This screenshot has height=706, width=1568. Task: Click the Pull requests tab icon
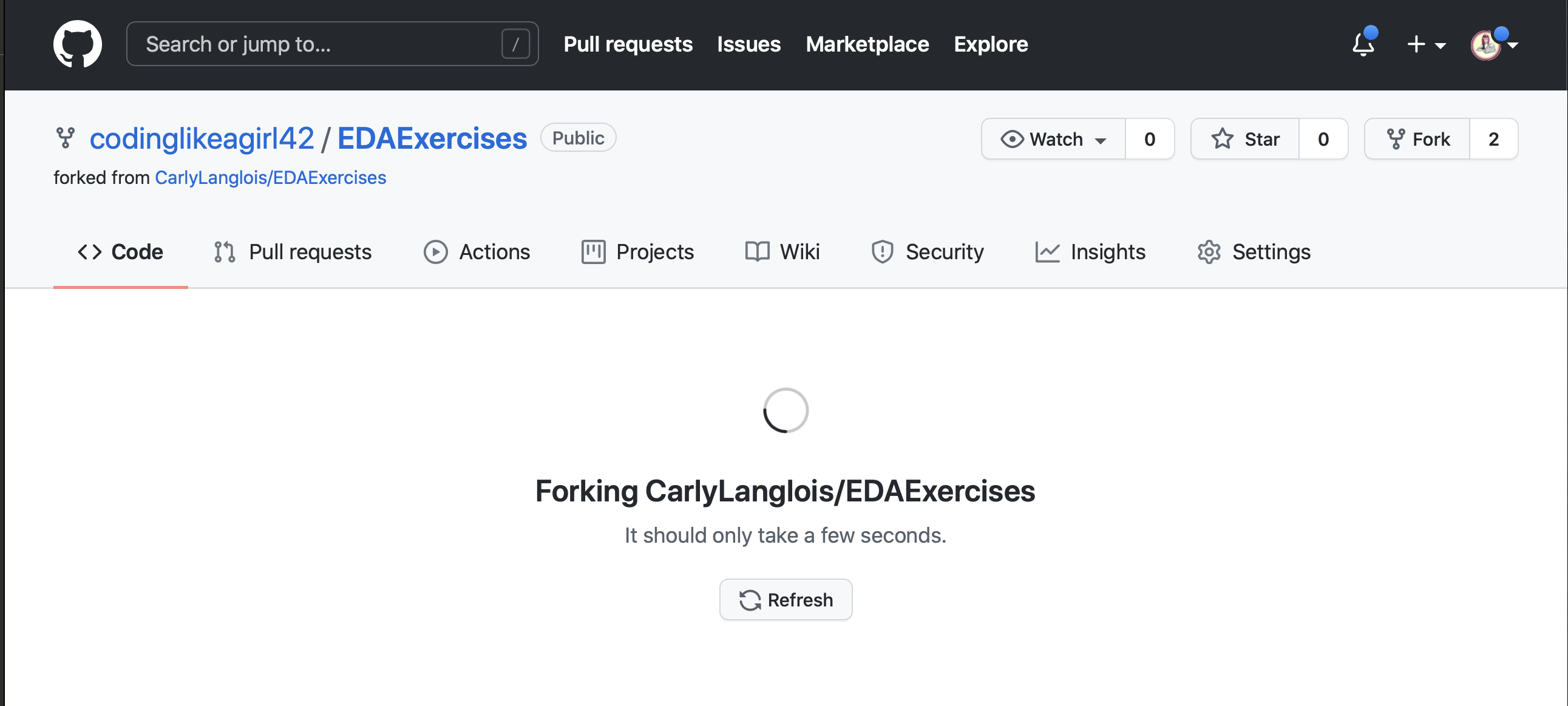point(225,251)
